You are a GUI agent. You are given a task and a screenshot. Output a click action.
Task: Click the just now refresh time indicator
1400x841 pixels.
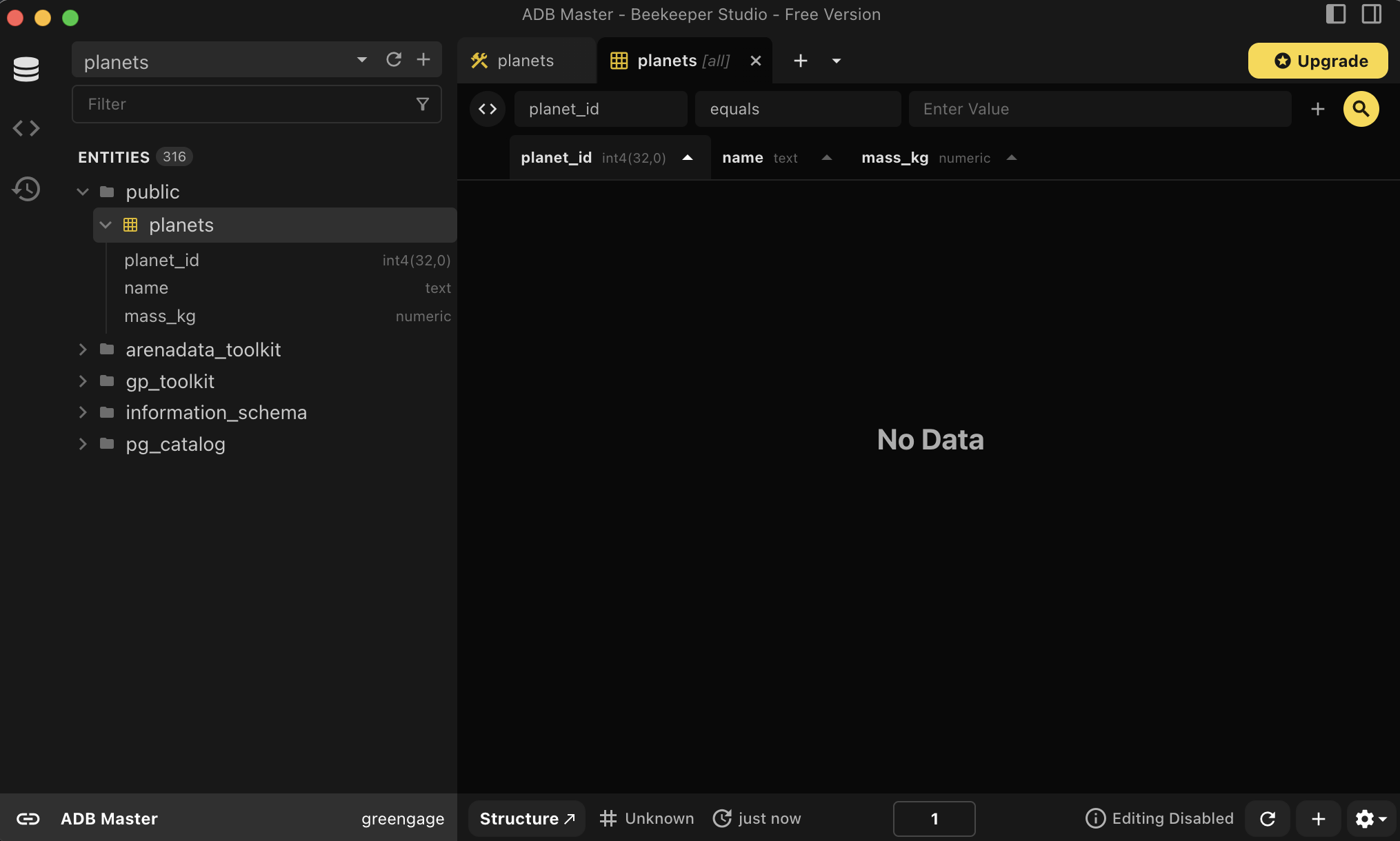point(757,818)
